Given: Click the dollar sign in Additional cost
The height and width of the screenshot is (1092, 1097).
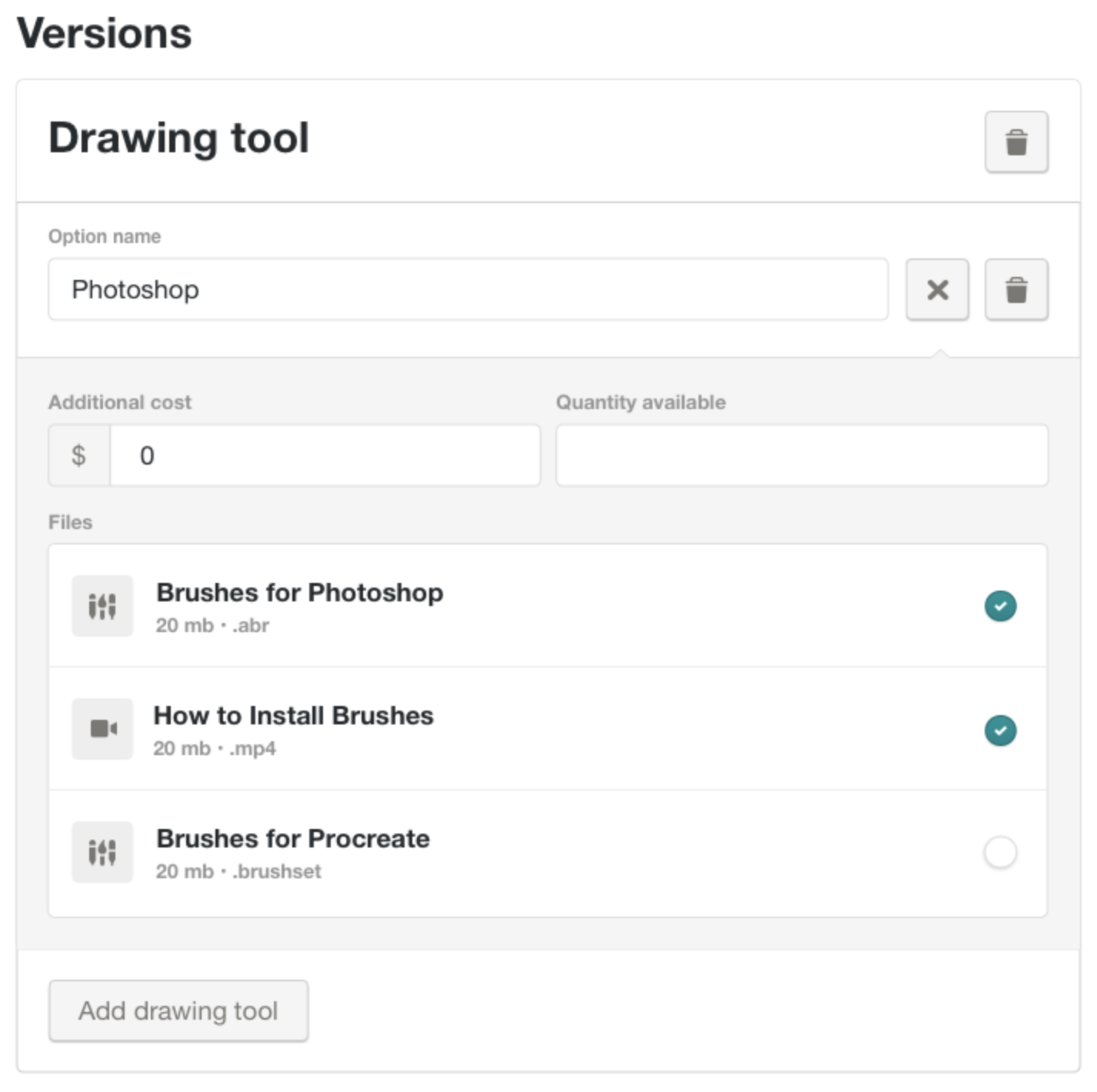Looking at the screenshot, I should (79, 455).
